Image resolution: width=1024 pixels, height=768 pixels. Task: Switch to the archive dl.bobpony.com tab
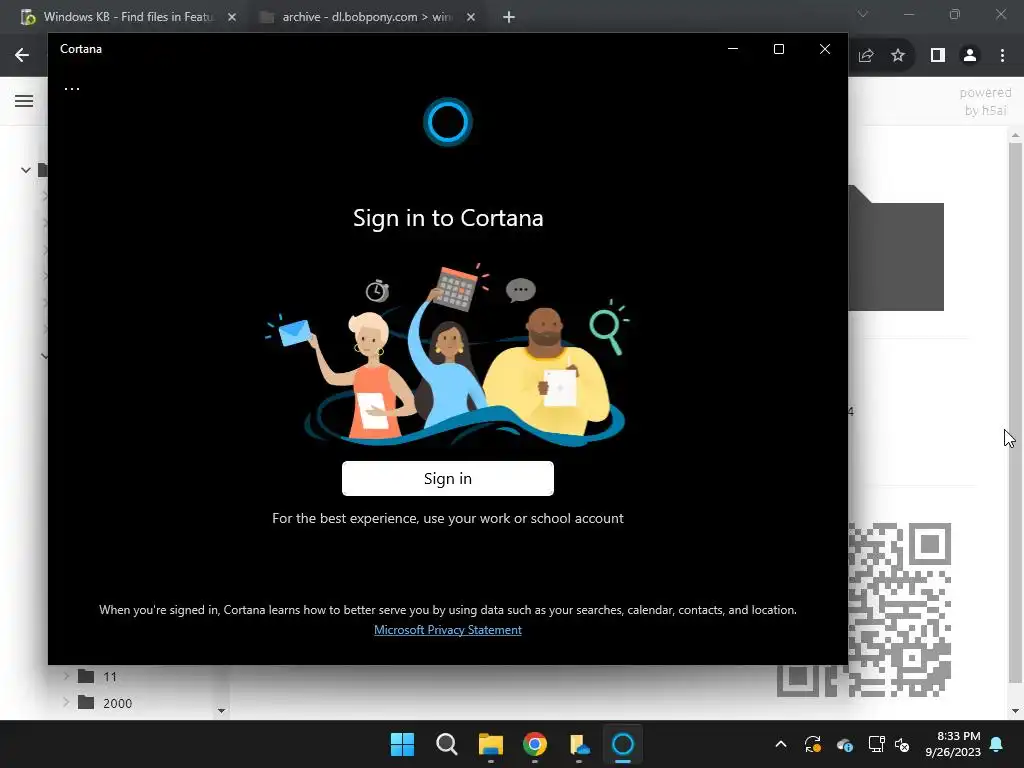click(366, 17)
